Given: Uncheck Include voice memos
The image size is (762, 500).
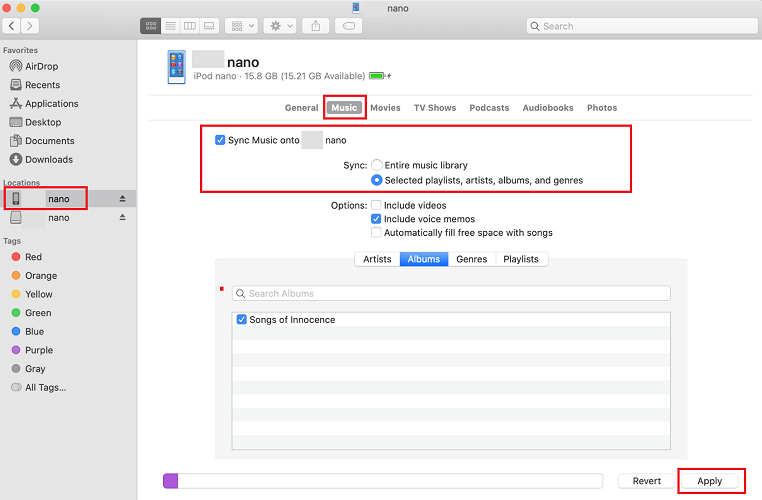Looking at the screenshot, I should coord(376,219).
